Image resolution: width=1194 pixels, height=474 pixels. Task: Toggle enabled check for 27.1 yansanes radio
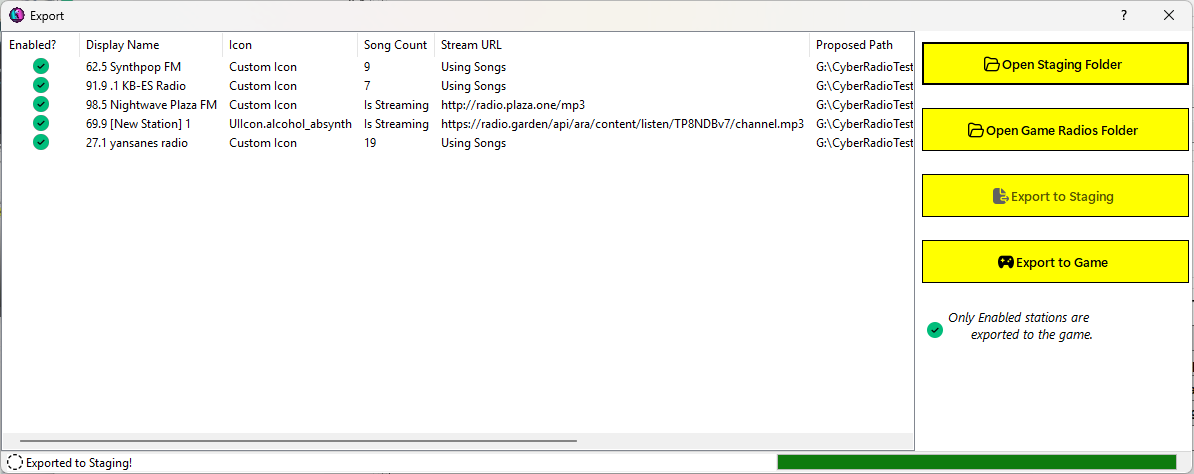pyautogui.click(x=41, y=143)
